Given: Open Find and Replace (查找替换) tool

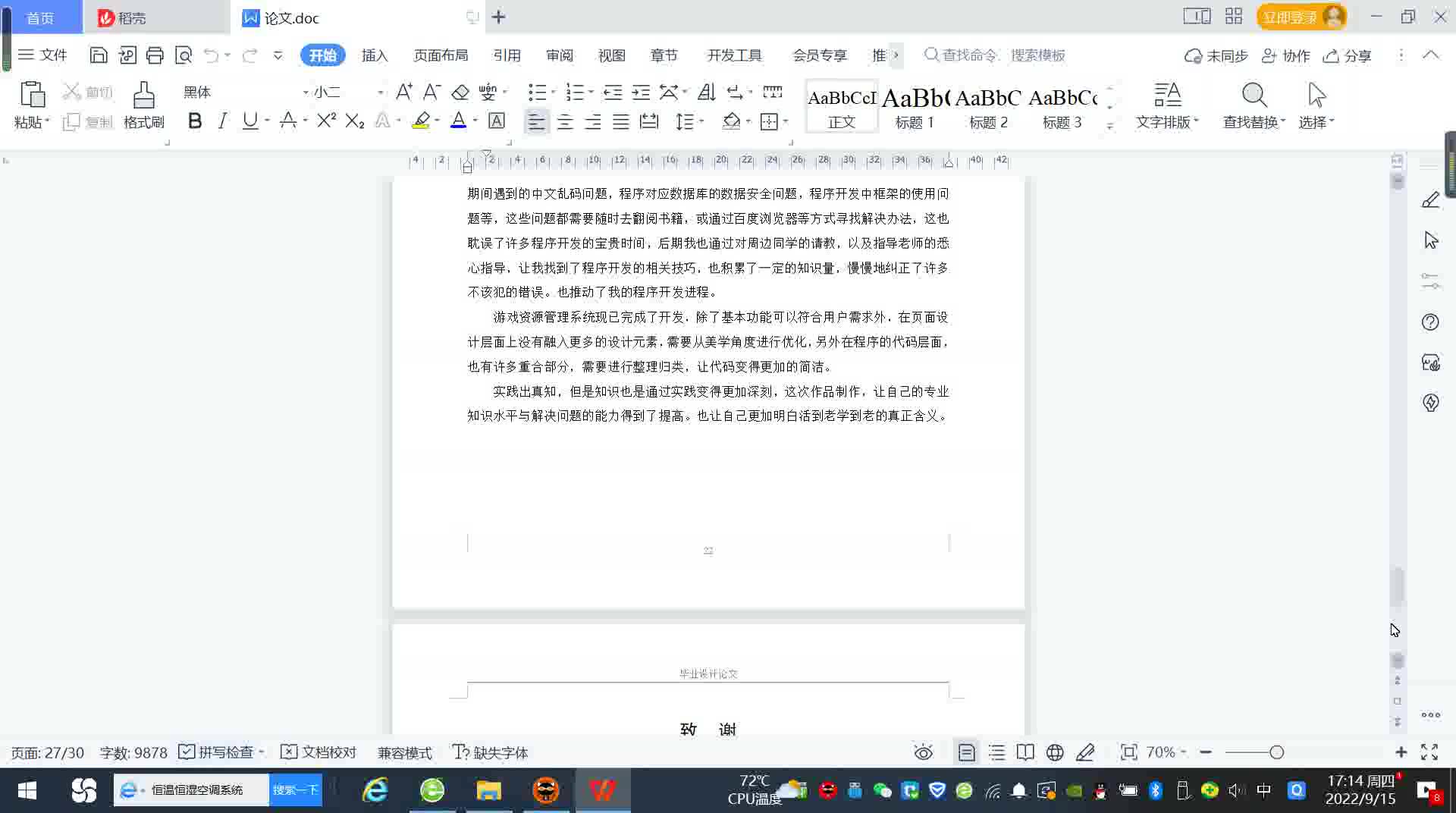Looking at the screenshot, I should [1254, 105].
